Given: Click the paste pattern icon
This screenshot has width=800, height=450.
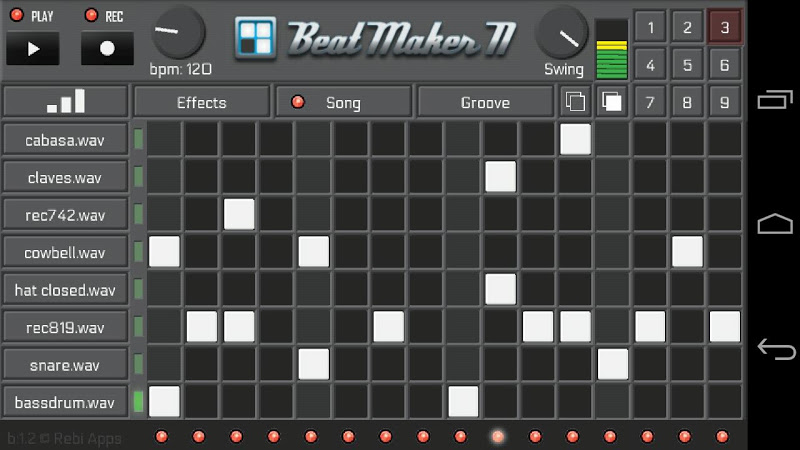Looking at the screenshot, I should (612, 102).
